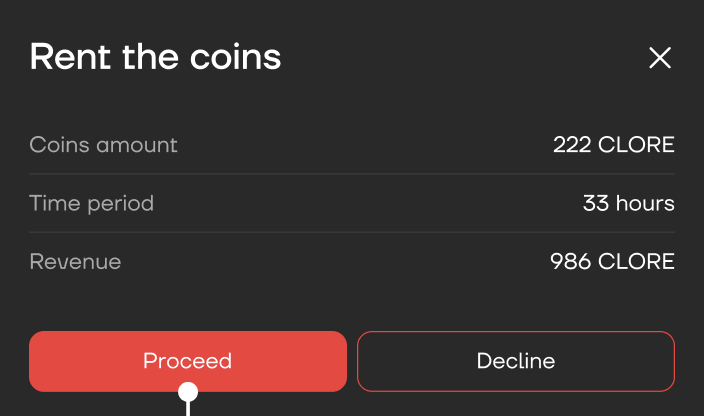Click the white dot below Proceed

187,391
